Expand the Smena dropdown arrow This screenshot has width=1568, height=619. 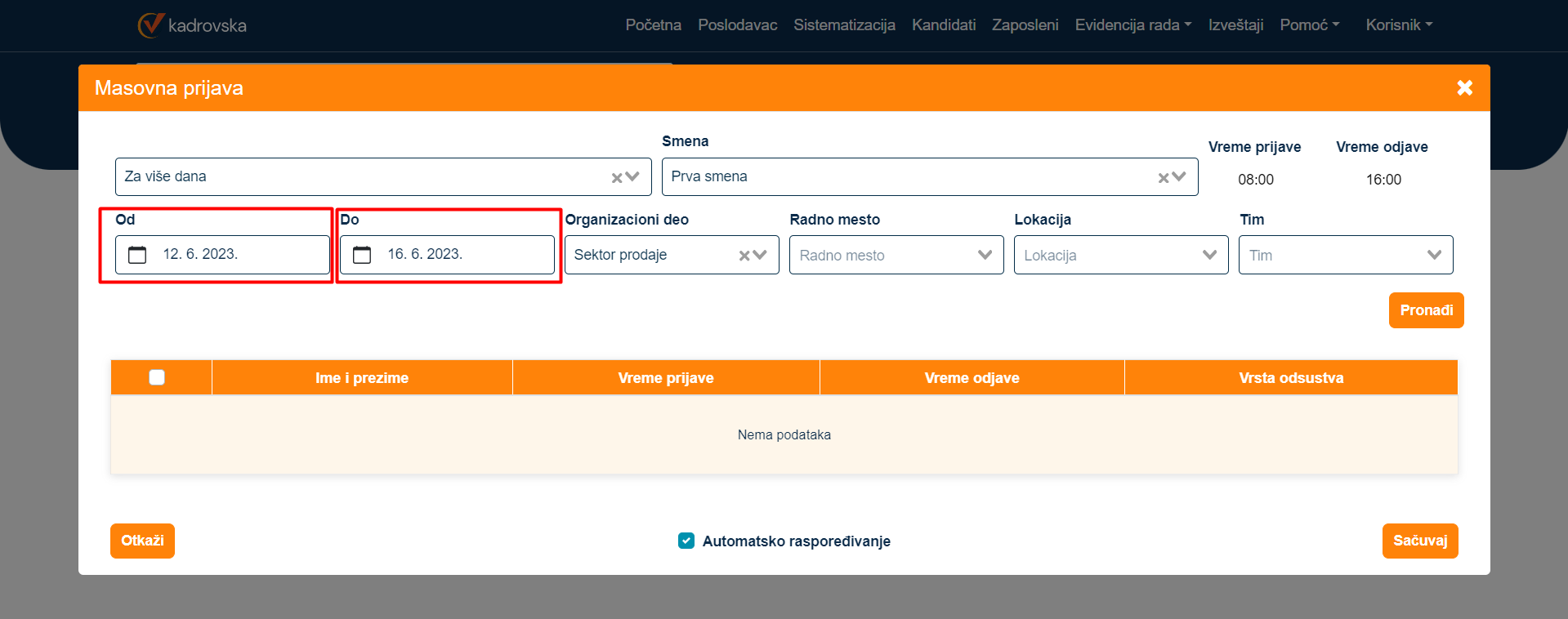(x=1179, y=177)
